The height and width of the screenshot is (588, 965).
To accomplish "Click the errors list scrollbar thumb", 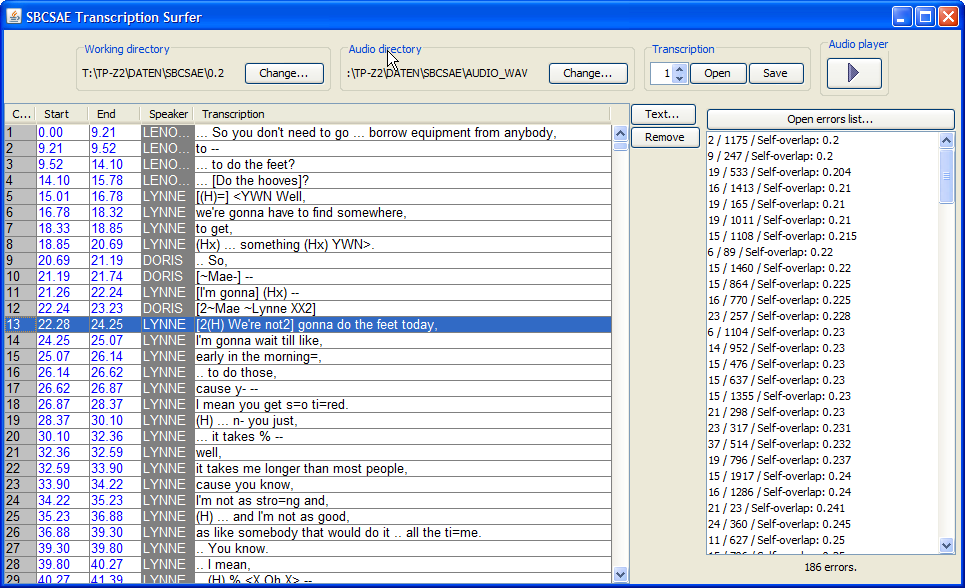I will click(947, 175).
